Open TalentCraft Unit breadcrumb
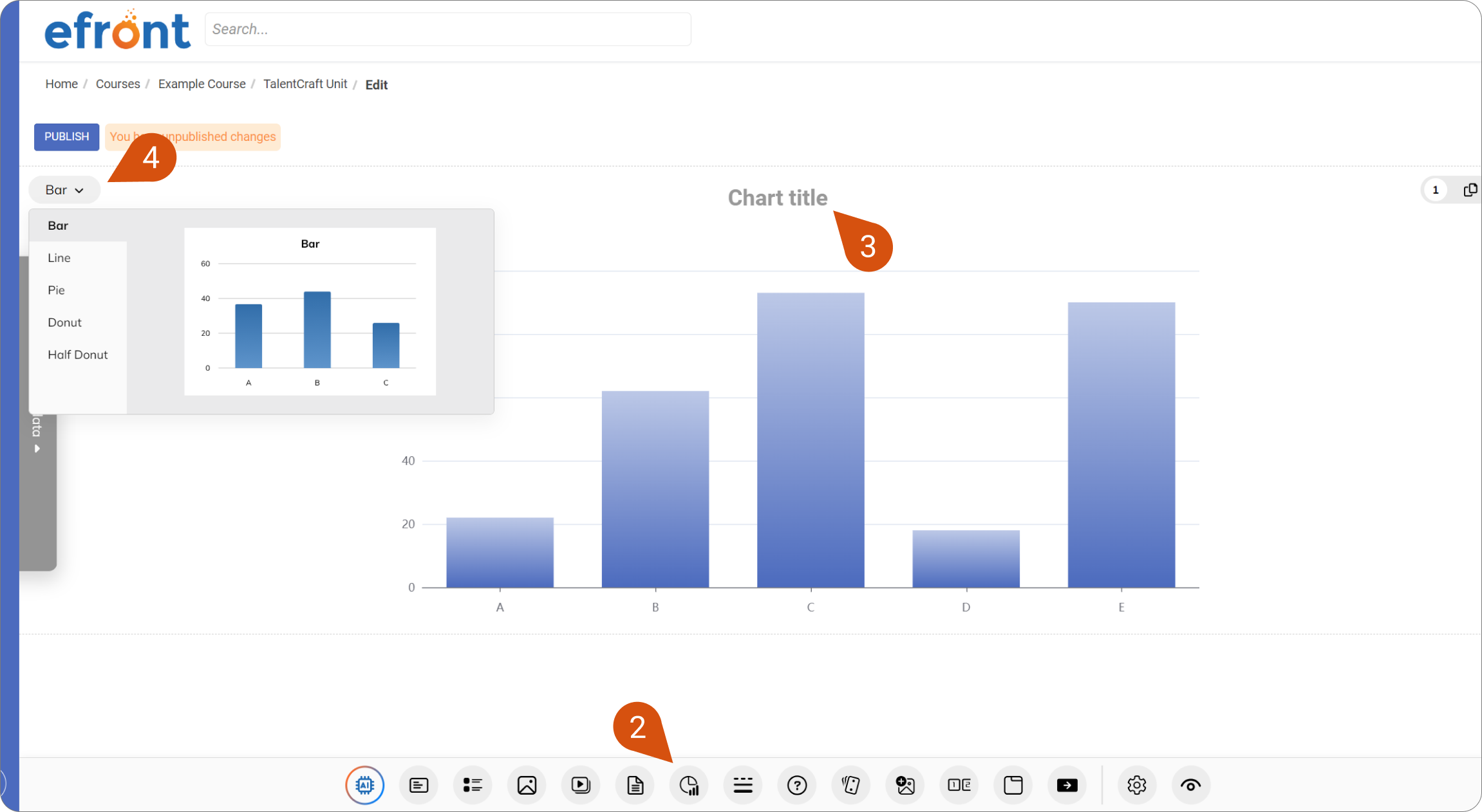The image size is (1482, 812). click(x=305, y=84)
